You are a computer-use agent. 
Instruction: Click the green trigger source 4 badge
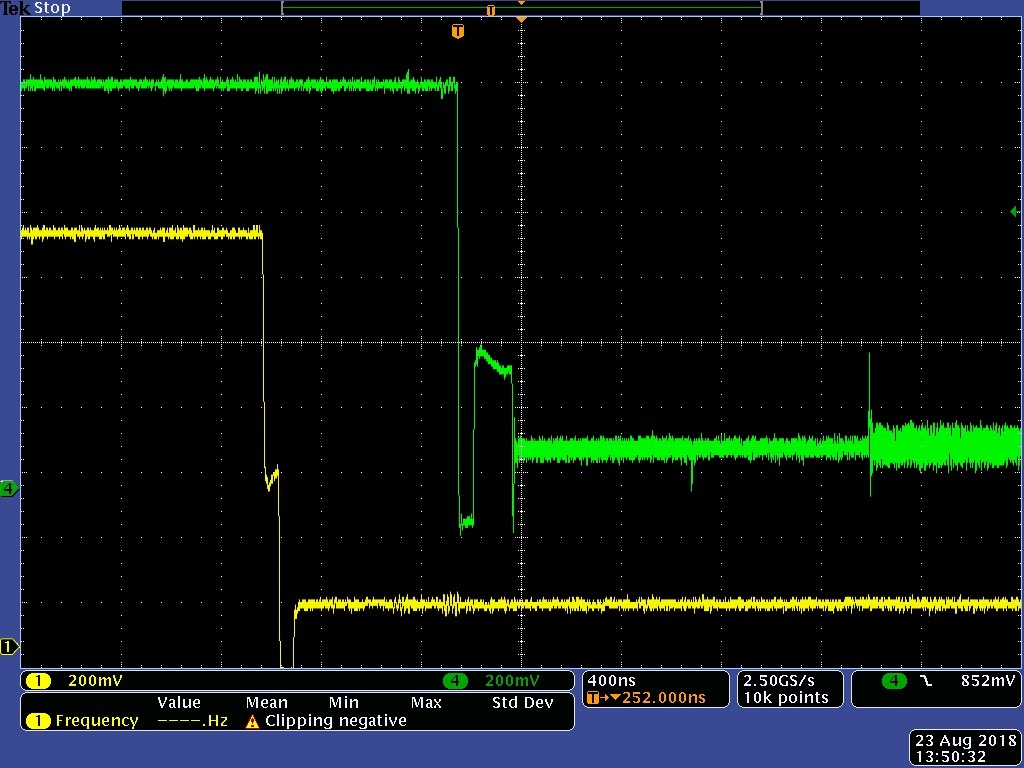(x=894, y=681)
